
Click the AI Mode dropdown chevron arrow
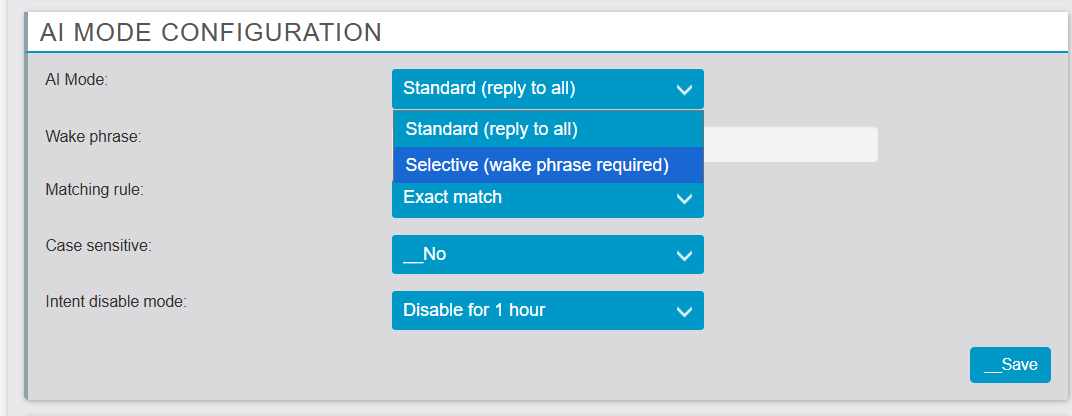pyautogui.click(x=684, y=89)
